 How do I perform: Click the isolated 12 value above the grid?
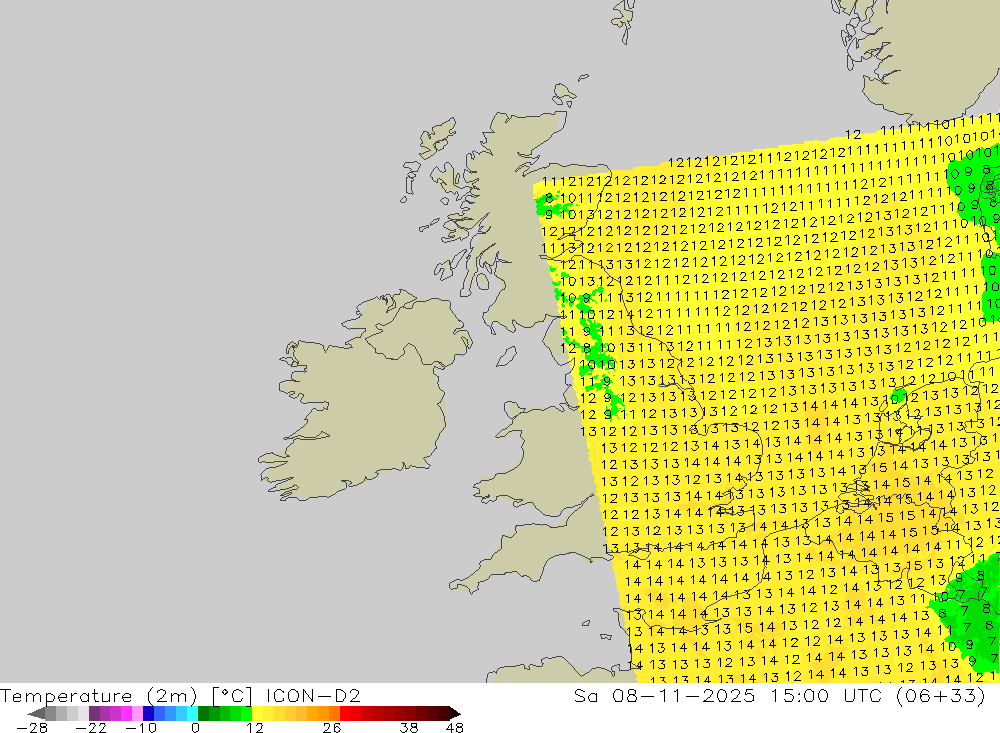(x=853, y=135)
